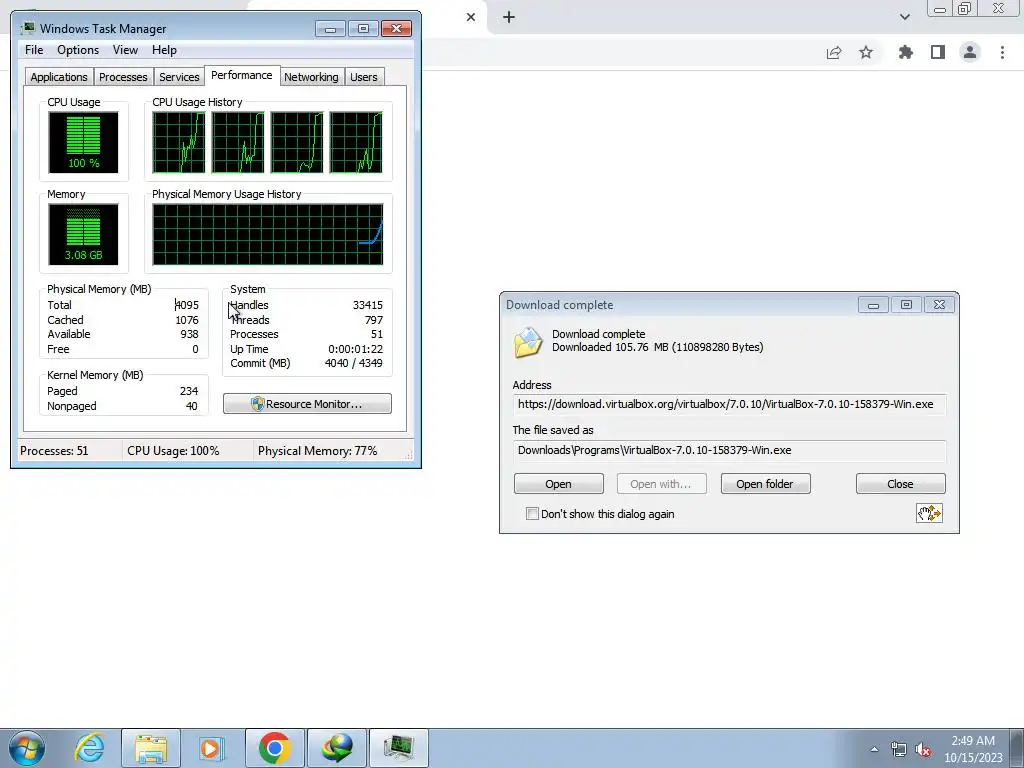Maximize the Windows Task Manager window
Screen dimensions: 1024x768
click(x=364, y=29)
